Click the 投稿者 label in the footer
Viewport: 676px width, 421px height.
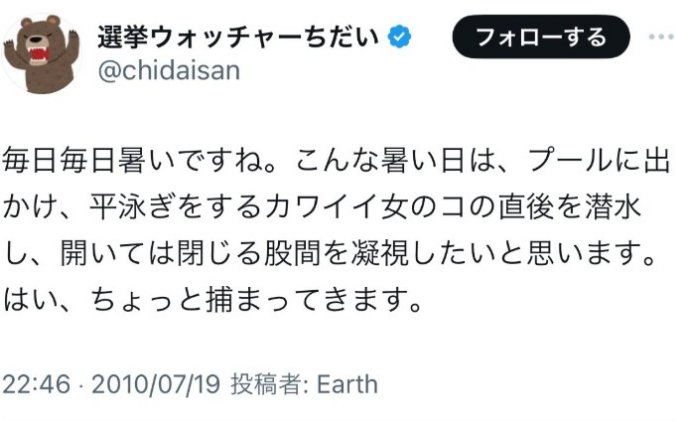coord(260,384)
